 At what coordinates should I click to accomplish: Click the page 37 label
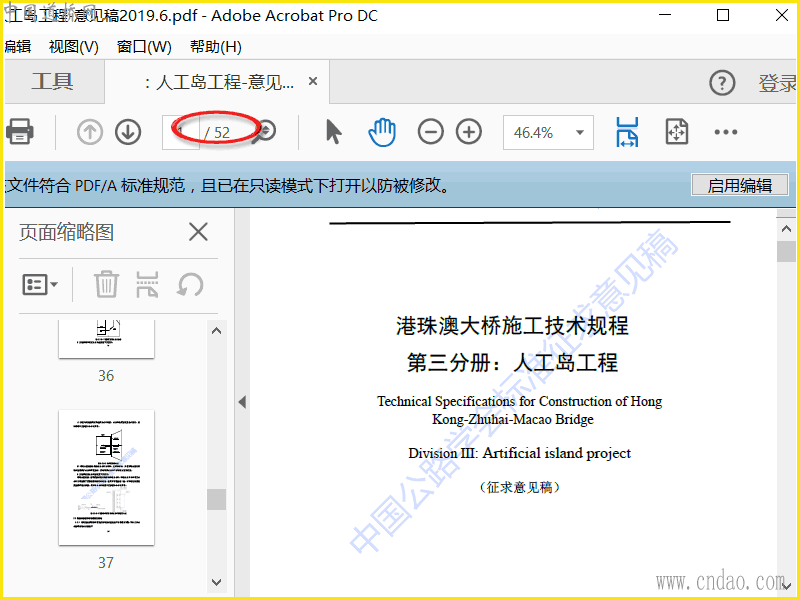coord(106,562)
